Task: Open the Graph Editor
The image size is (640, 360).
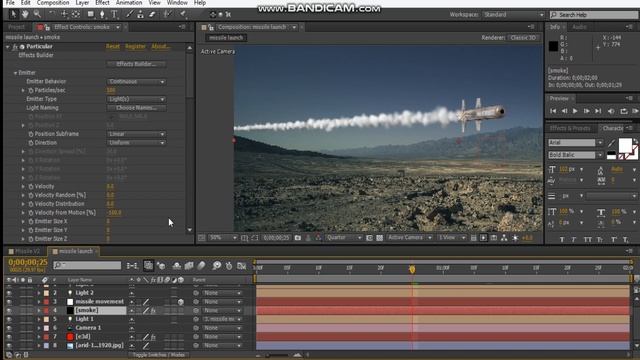Action: 242,266
